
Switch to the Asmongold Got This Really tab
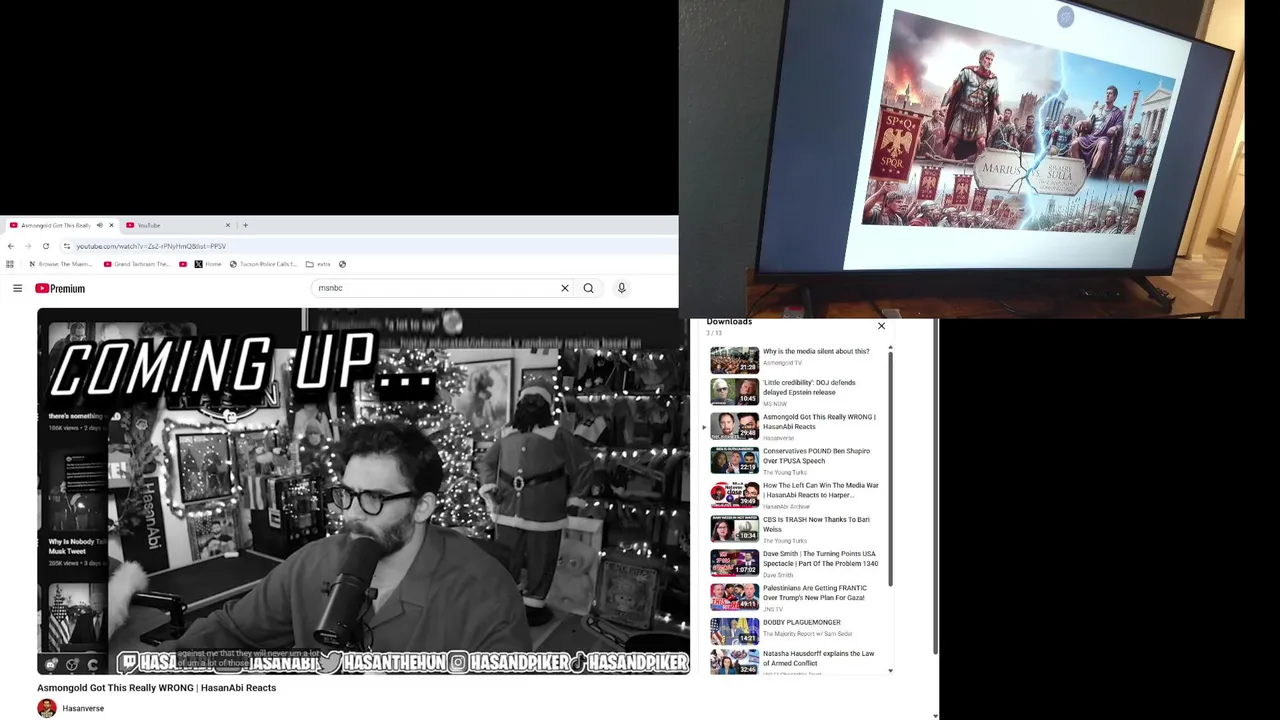pyautogui.click(x=62, y=225)
